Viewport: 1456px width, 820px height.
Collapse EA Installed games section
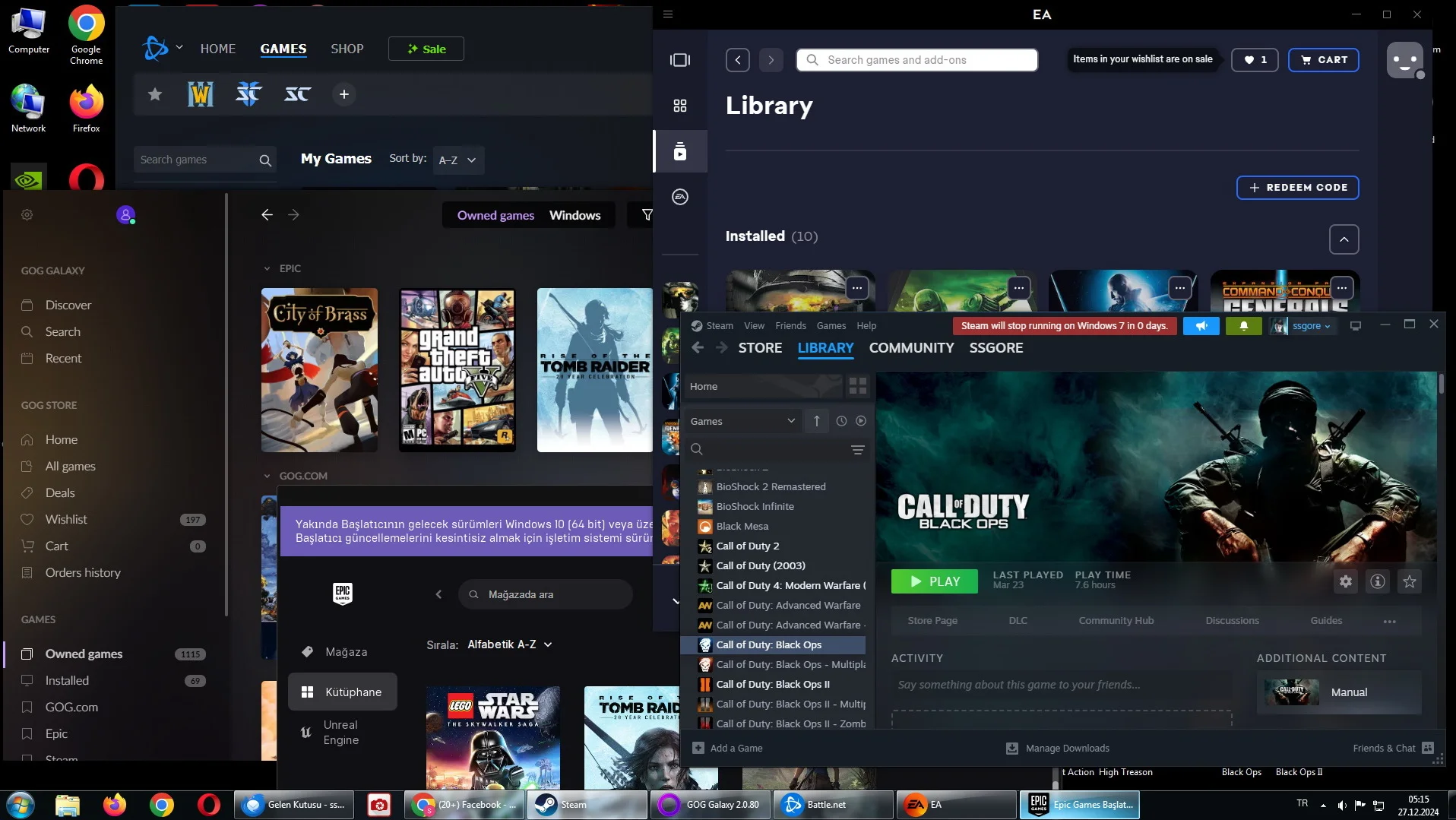pos(1344,239)
